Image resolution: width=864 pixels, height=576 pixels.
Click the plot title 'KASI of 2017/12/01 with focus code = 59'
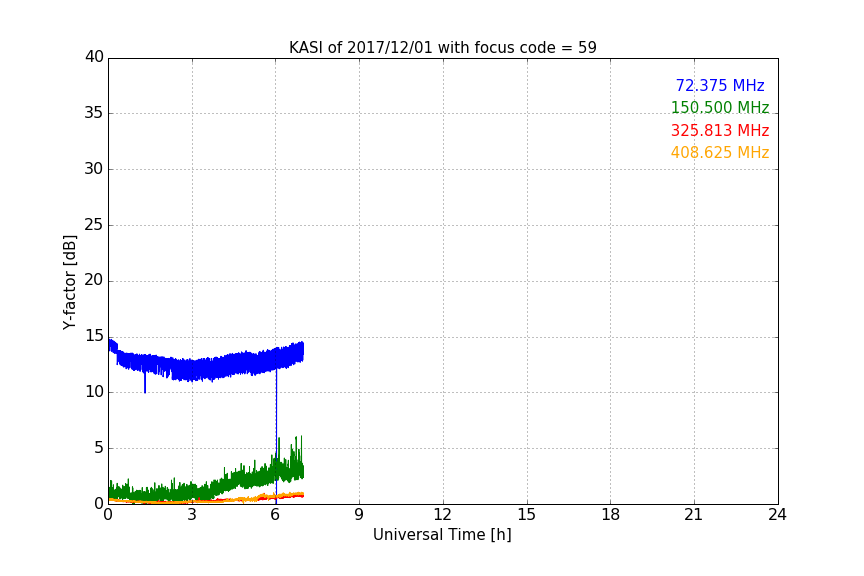pyautogui.click(x=442, y=48)
